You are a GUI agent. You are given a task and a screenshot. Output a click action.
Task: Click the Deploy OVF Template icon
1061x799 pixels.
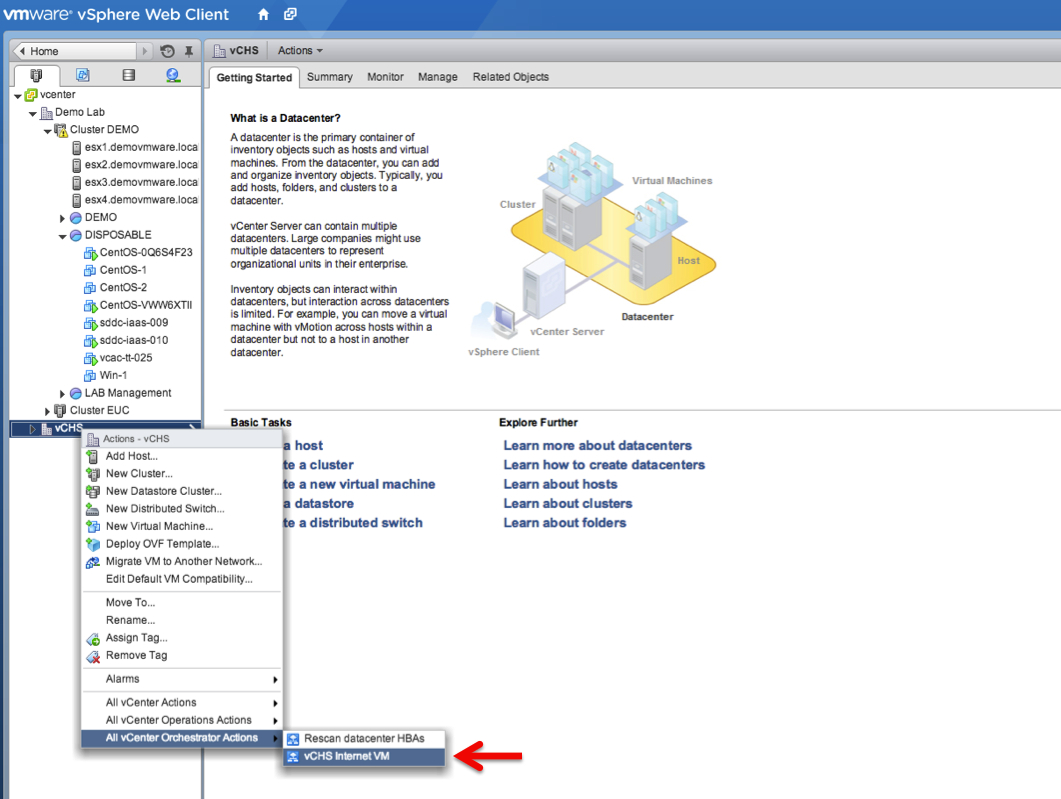[93, 545]
